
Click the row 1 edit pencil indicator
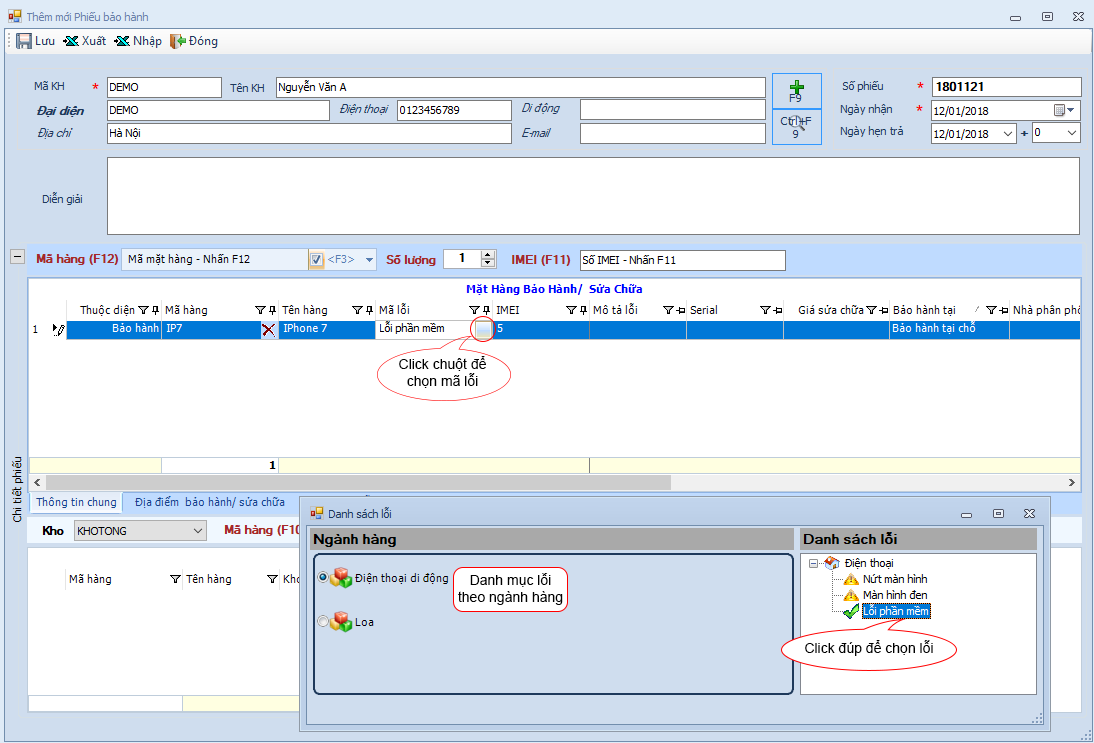click(x=59, y=329)
